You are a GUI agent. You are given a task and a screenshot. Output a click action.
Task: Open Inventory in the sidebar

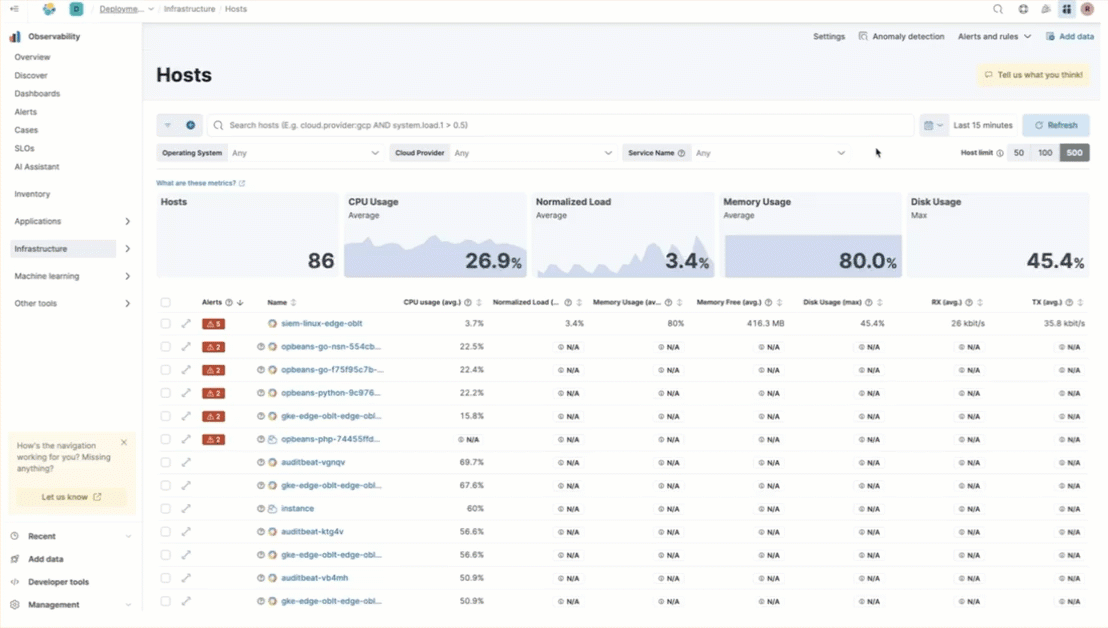33,194
